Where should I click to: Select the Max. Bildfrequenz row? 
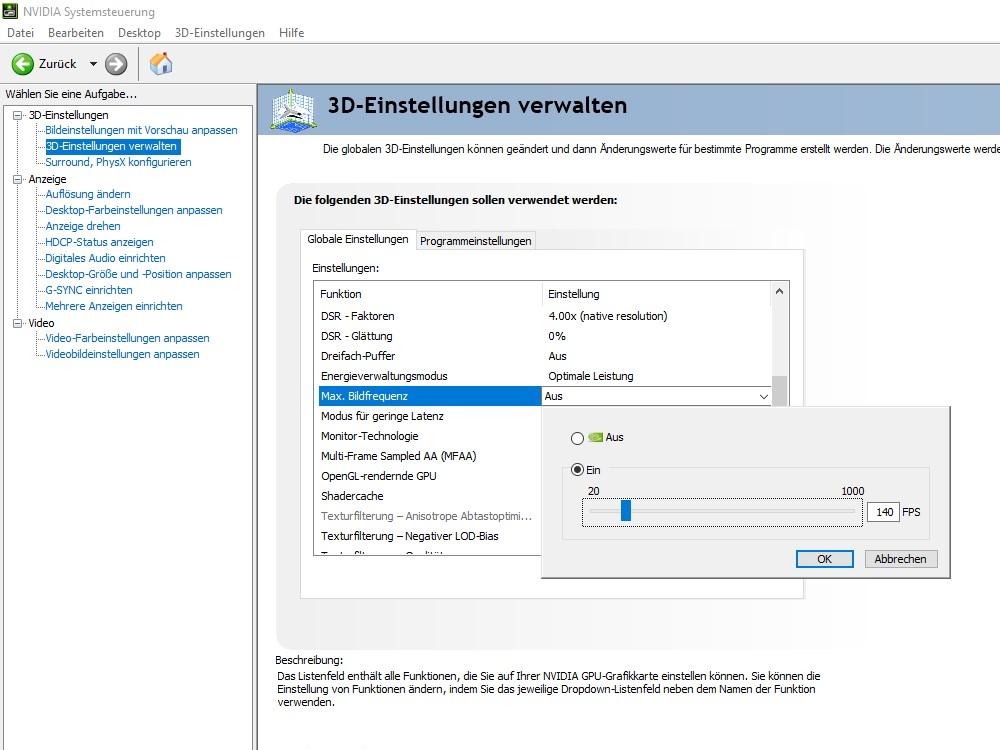(429, 396)
